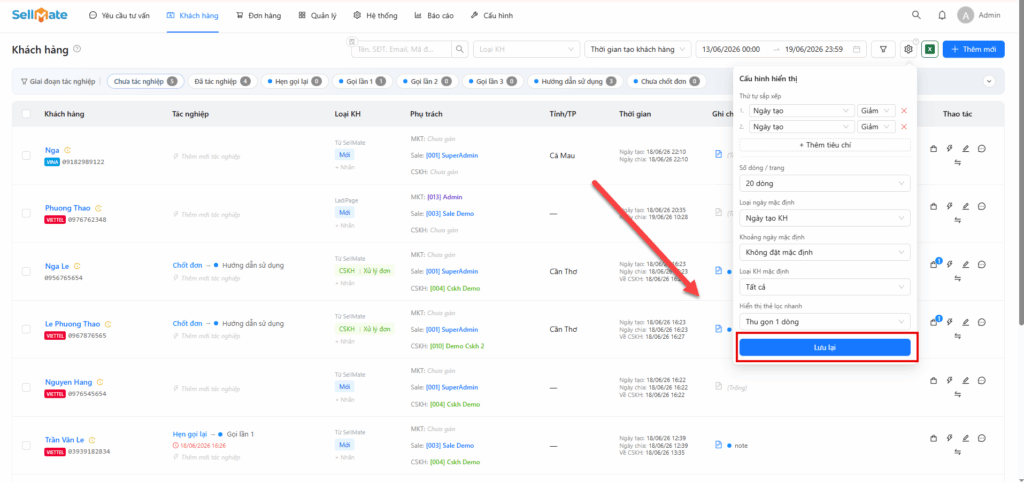Open the Đơn hàng menu
The width and height of the screenshot is (1024, 483).
[259, 15]
